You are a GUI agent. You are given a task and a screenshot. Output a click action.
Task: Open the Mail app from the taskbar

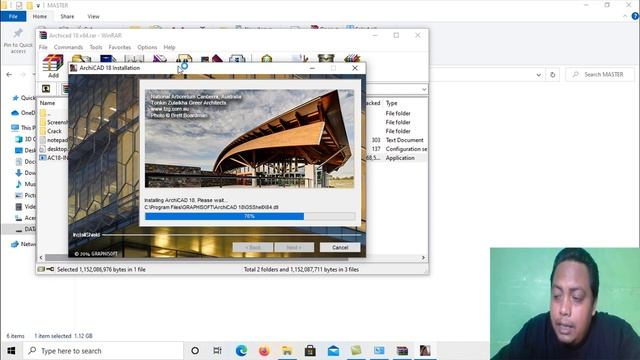click(x=333, y=351)
